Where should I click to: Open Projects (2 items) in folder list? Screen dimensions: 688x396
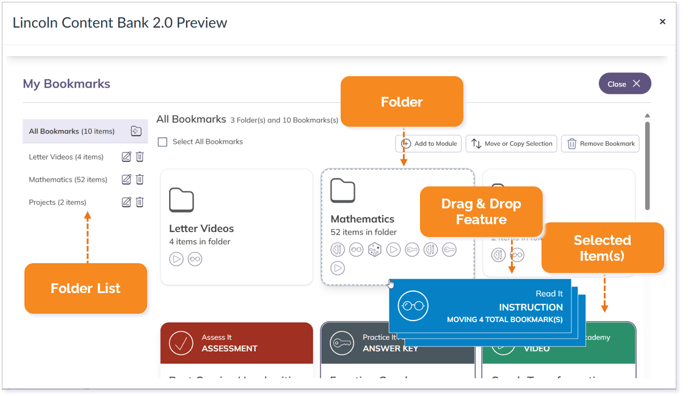click(x=57, y=202)
